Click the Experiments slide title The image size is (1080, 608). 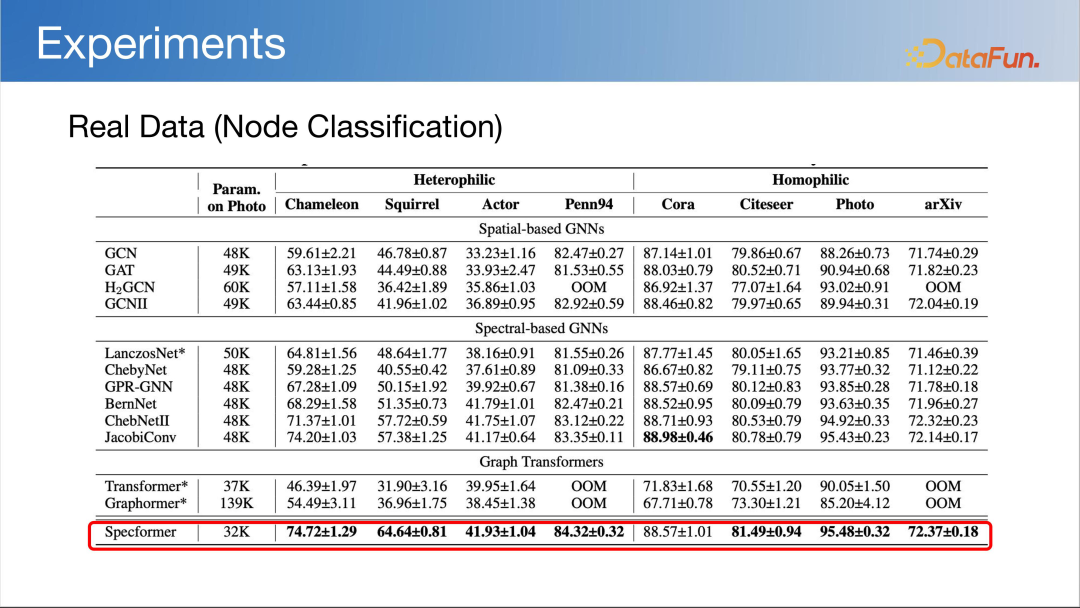161,44
